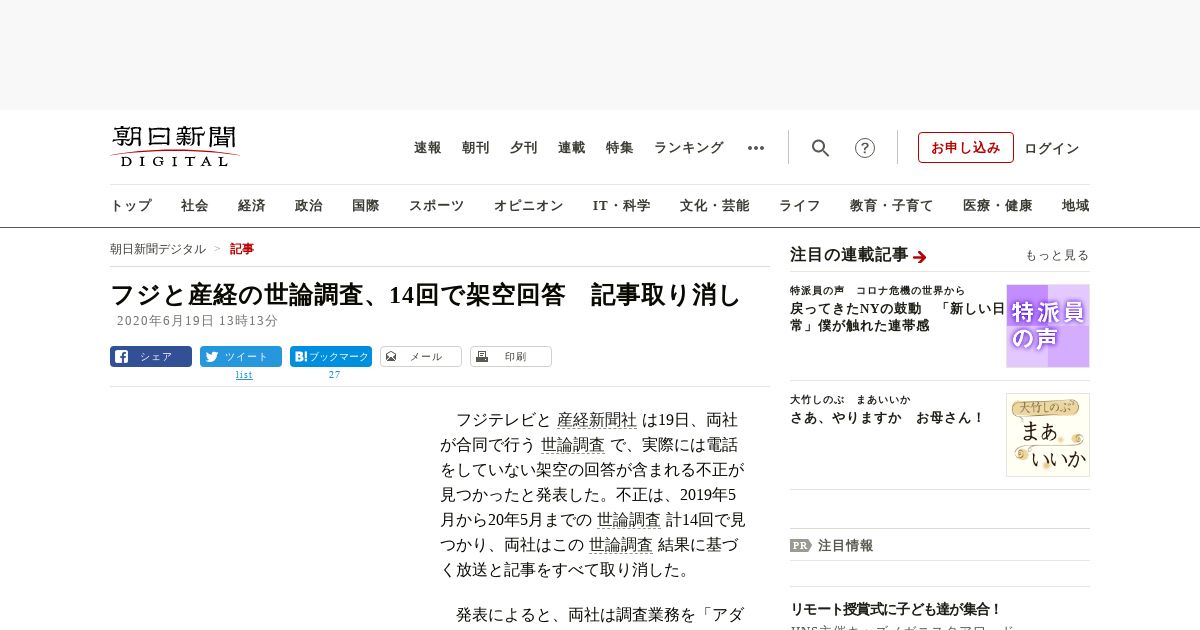Bookmark the article with Hatena button

[331, 357]
